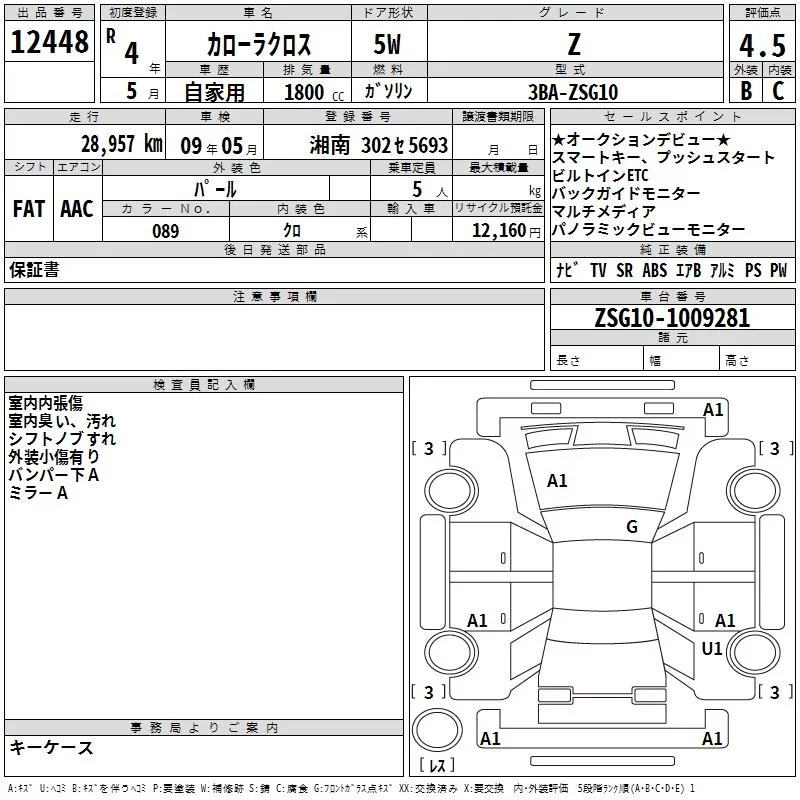
Task: Click the chassis number ZSG10-1009281
Action: pyautogui.click(x=671, y=318)
